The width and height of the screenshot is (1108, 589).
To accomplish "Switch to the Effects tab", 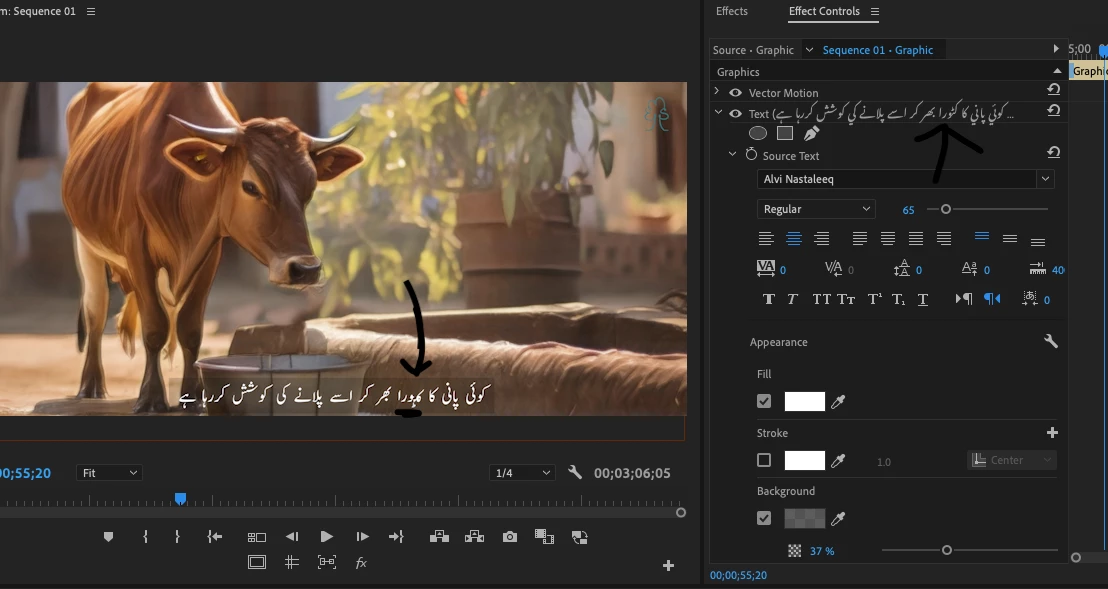I will coord(731,11).
